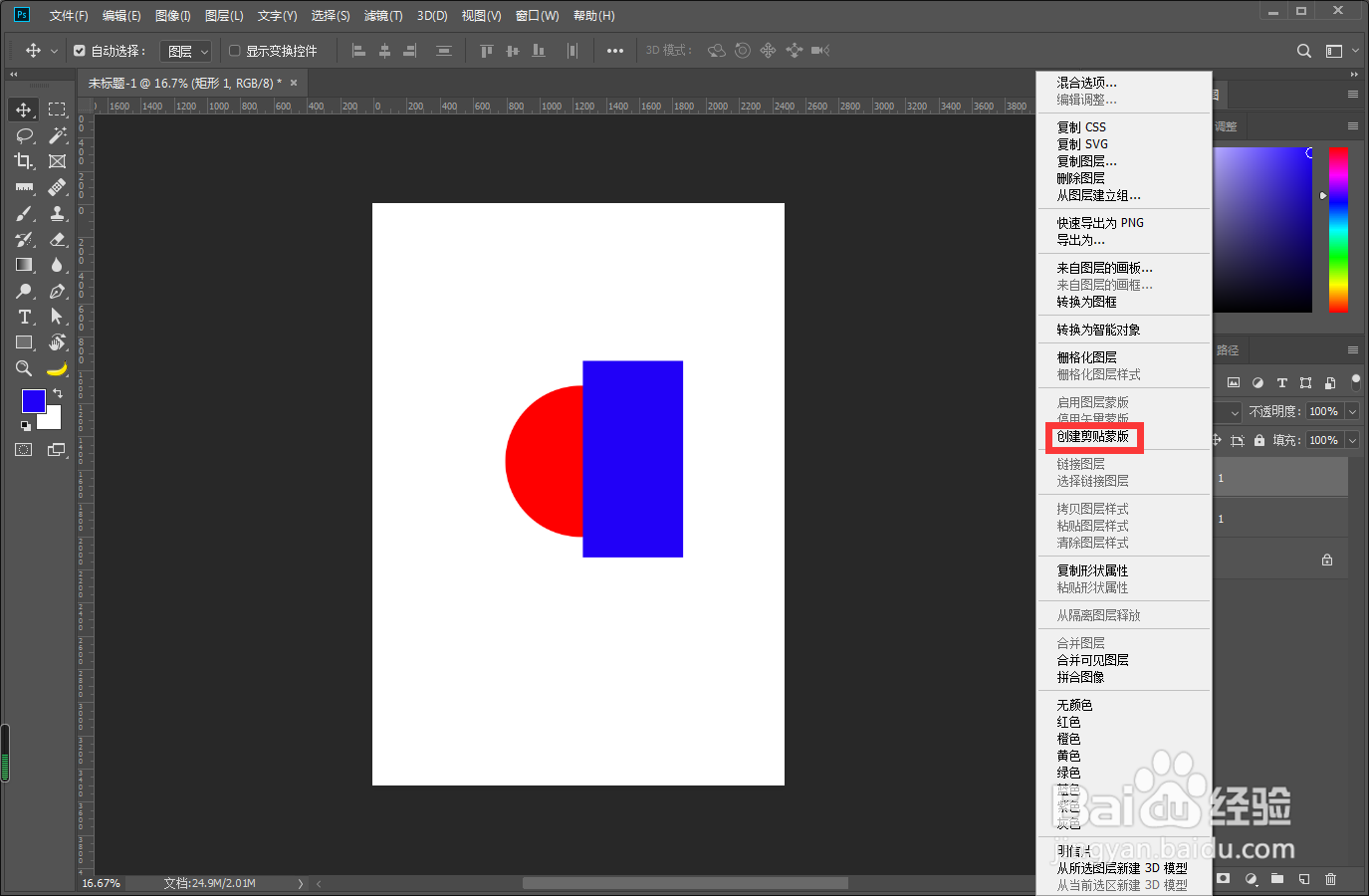Image resolution: width=1369 pixels, height=896 pixels.
Task: Toggle the Auto-Select (自动选择) checkbox
Action: (80, 51)
